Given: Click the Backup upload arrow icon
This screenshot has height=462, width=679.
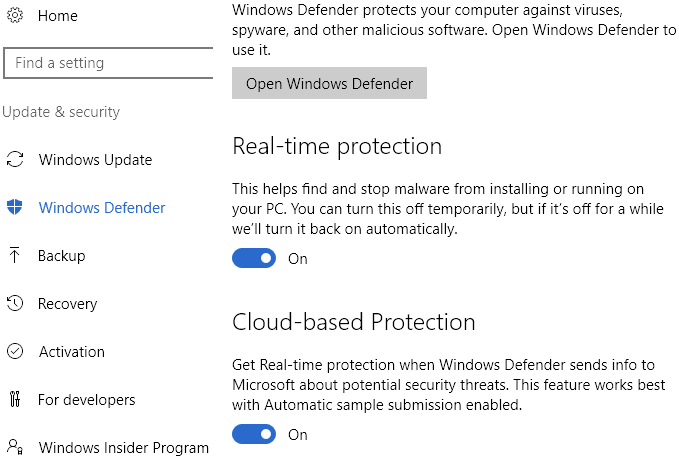Looking at the screenshot, I should [14, 256].
